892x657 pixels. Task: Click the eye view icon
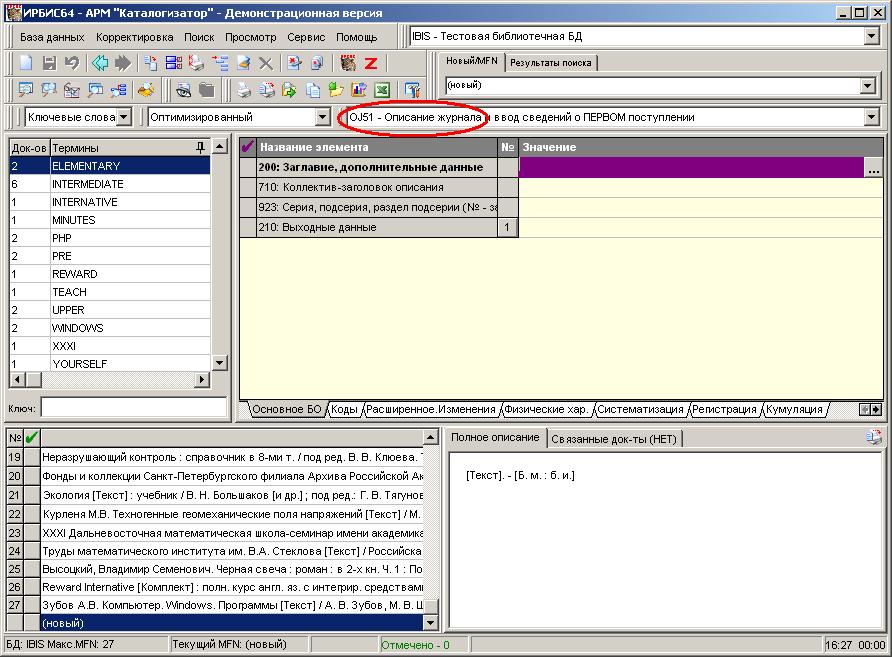(x=183, y=89)
